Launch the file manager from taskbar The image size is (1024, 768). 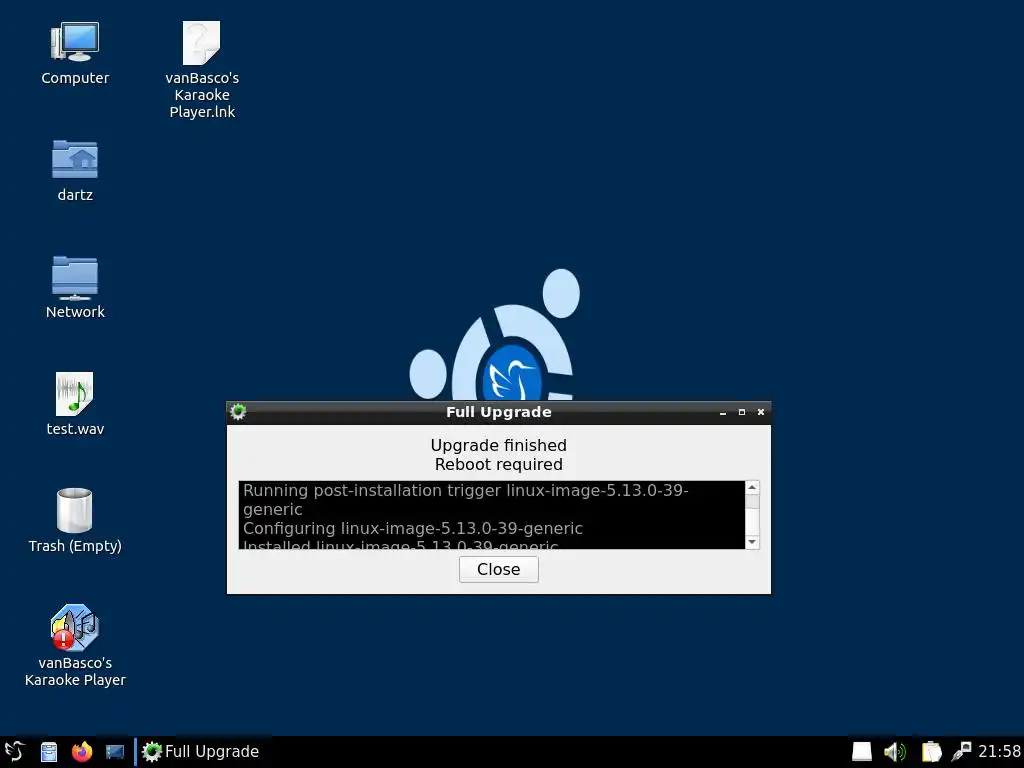[49, 752]
